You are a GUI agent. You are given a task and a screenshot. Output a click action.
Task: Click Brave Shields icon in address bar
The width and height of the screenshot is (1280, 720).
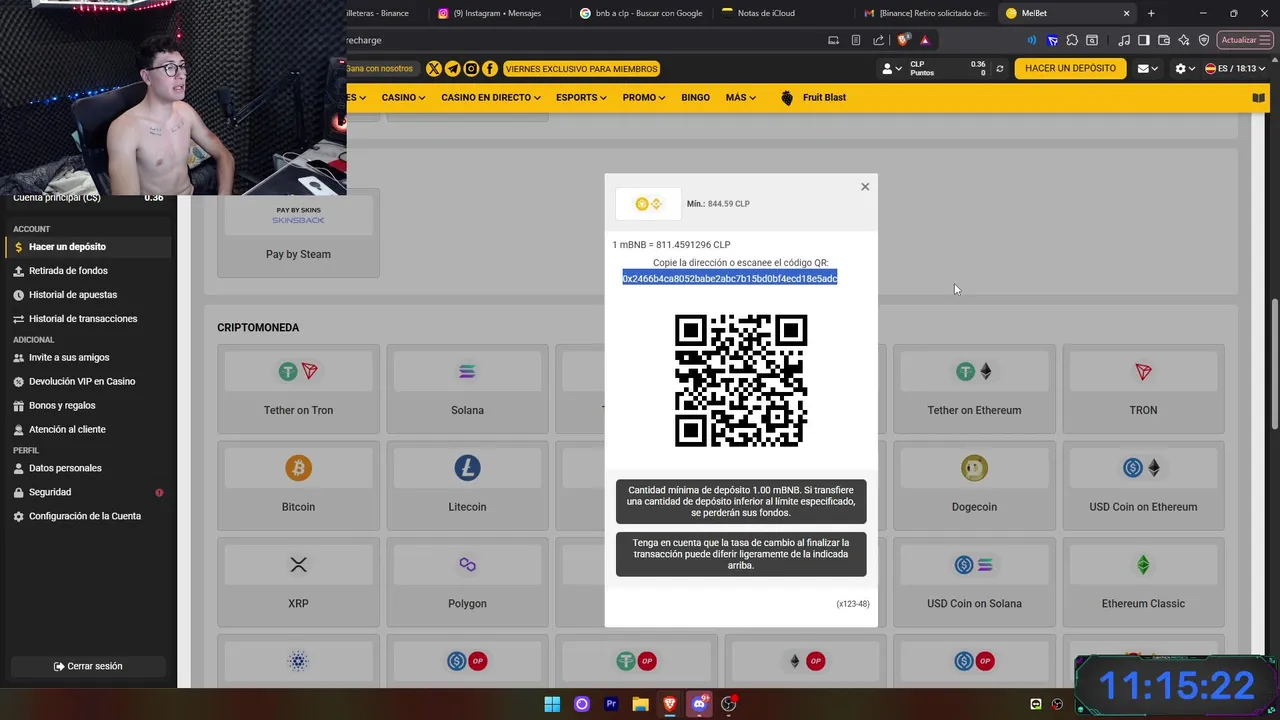click(x=903, y=40)
